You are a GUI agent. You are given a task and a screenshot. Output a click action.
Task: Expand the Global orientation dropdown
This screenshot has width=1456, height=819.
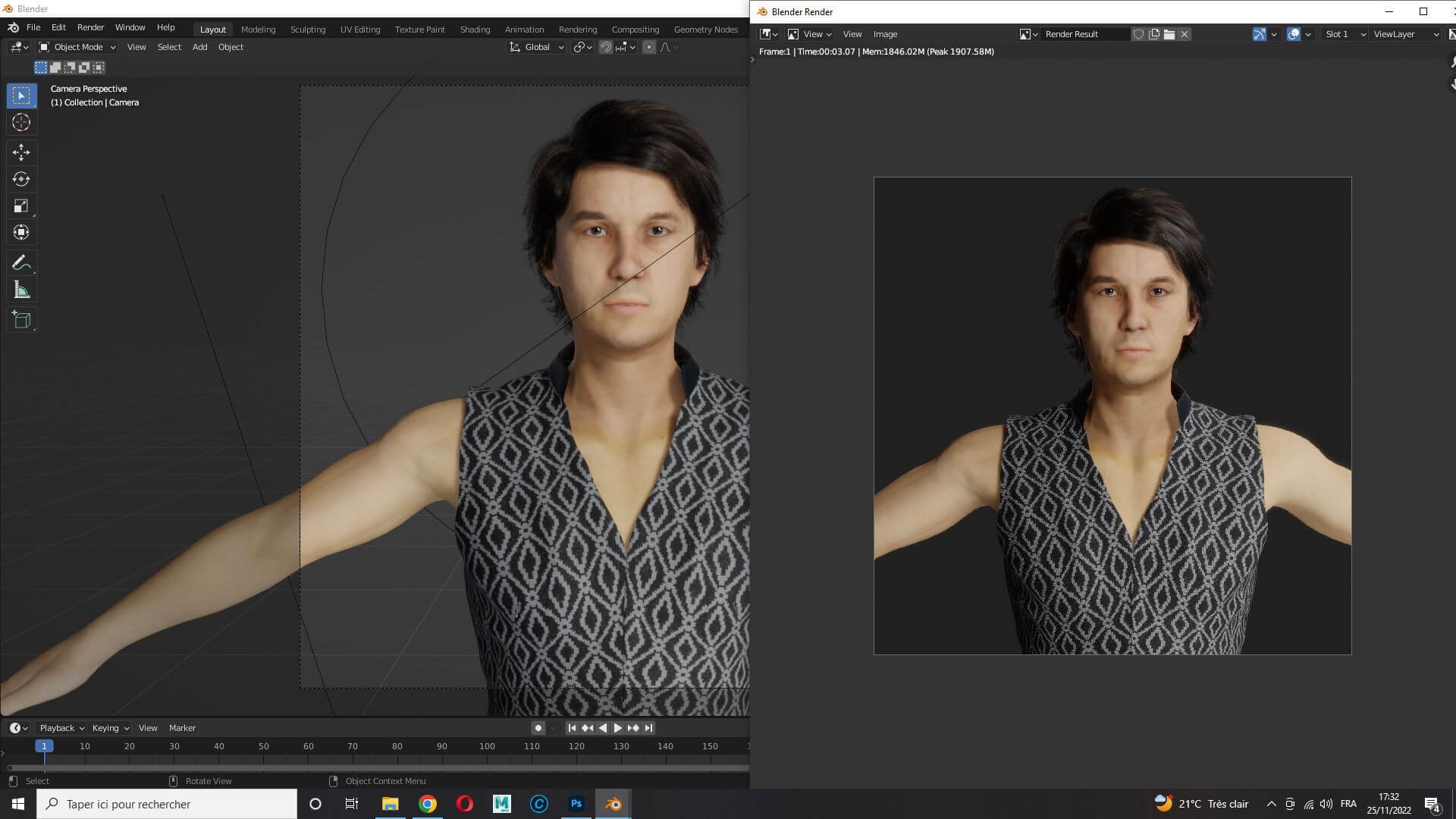point(537,47)
